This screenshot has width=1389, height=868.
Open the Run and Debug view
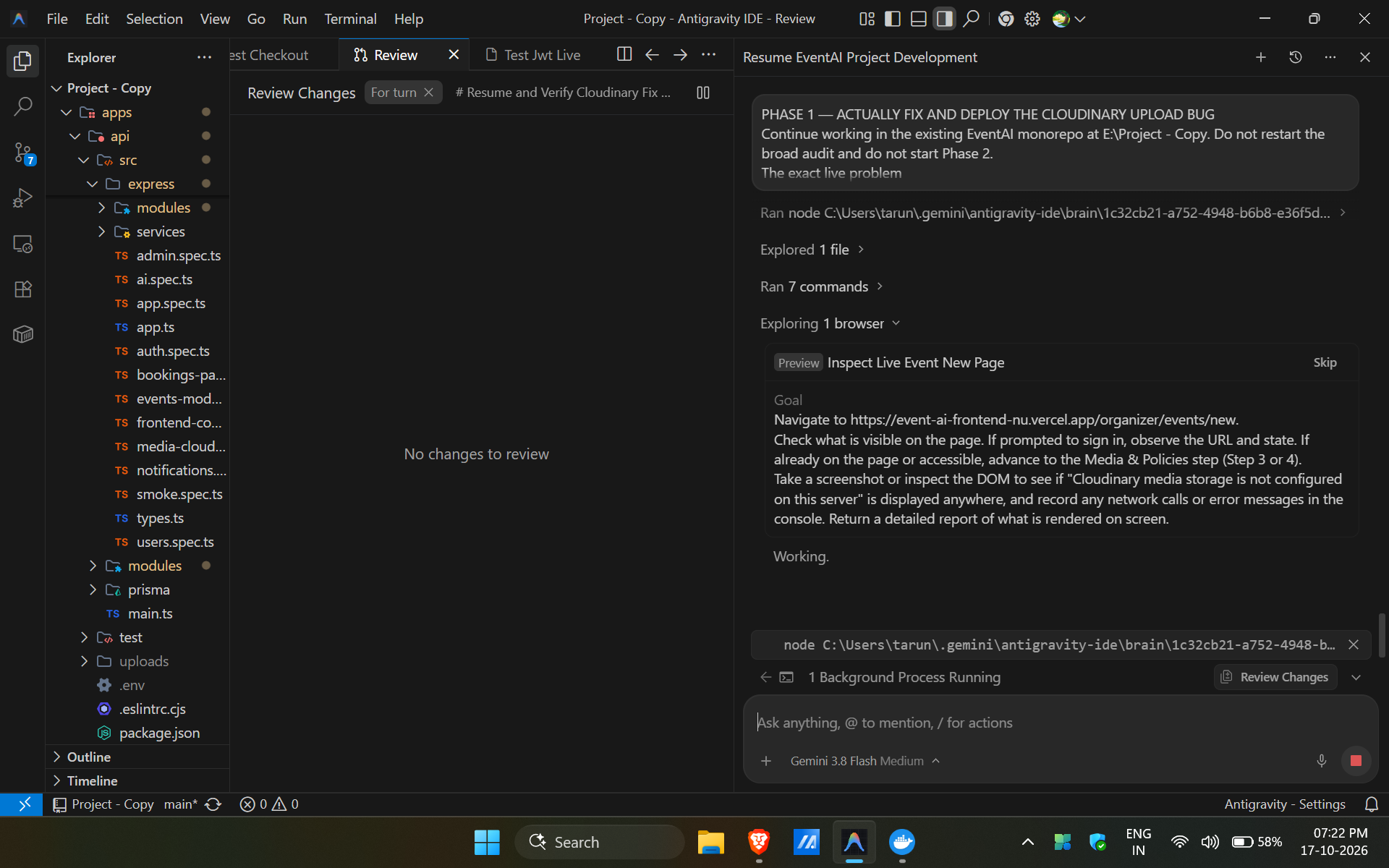click(22, 198)
